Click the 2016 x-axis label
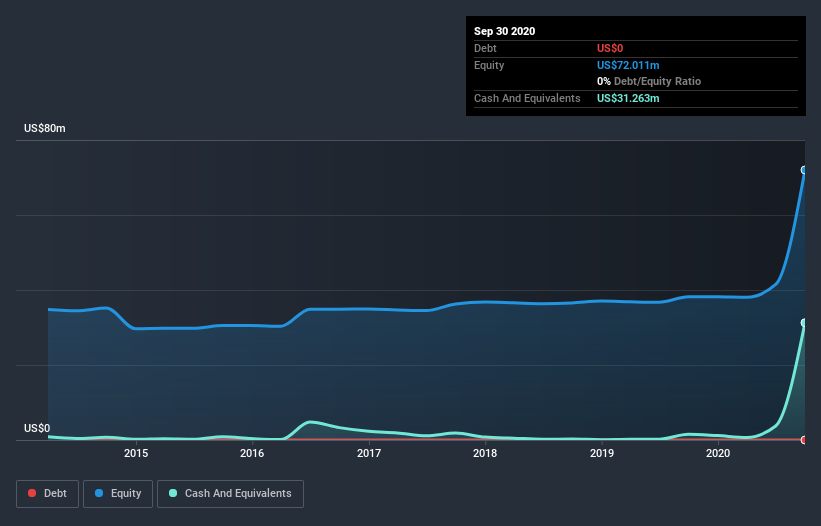Screen dimensions: 821x526 coord(252,453)
